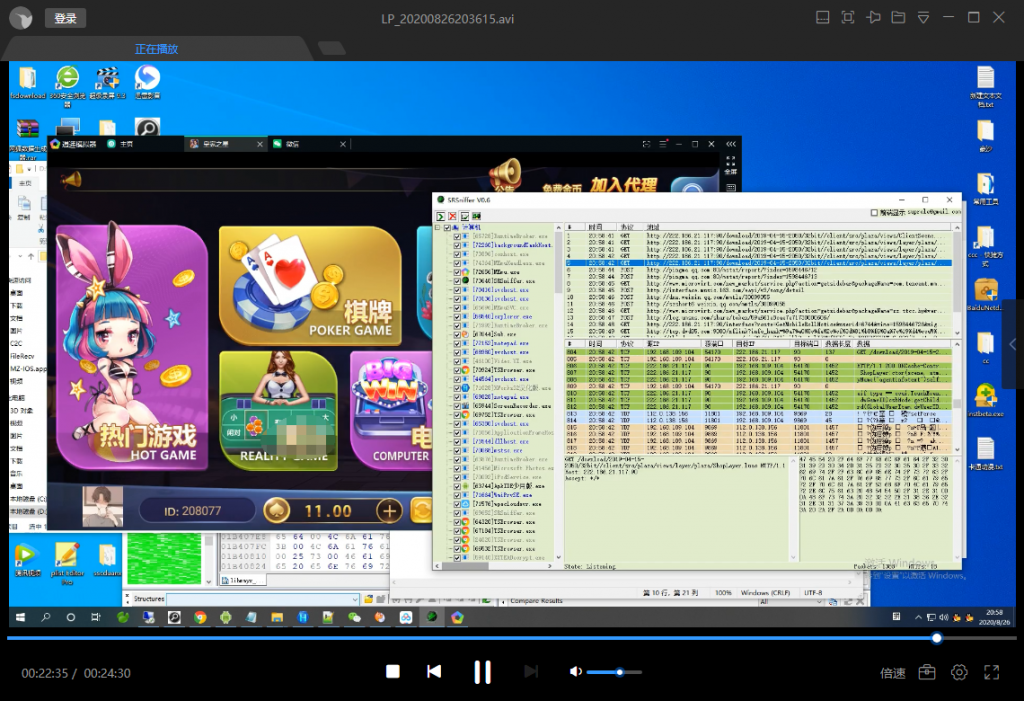1024x701 pixels.
Task: Open player settings gear
Action: [x=959, y=672]
